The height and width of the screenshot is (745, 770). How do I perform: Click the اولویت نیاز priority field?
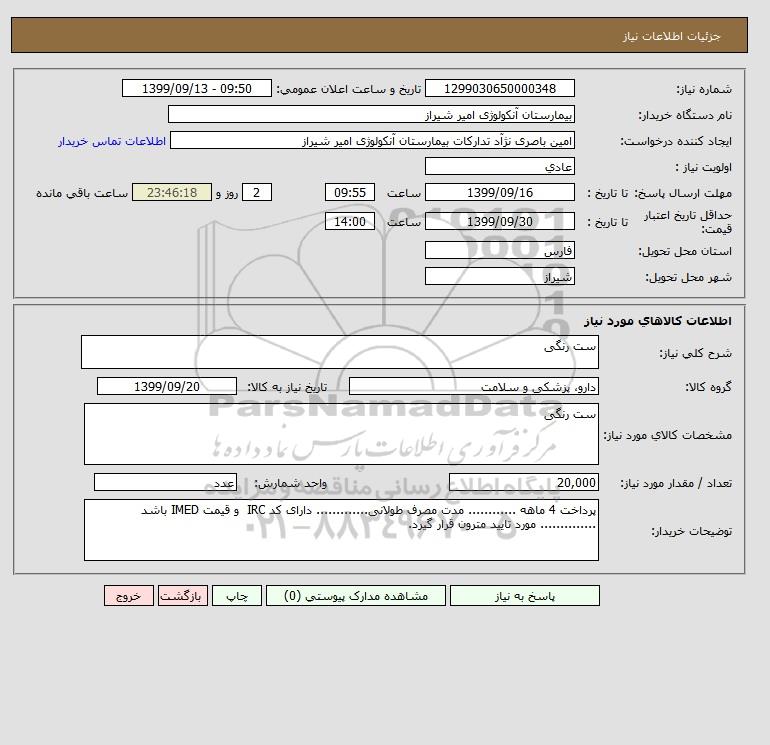(499, 166)
